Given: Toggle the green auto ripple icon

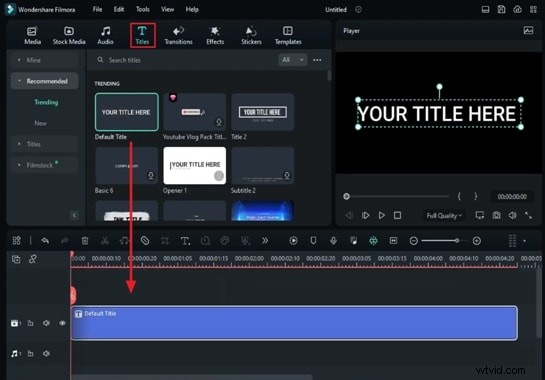Looking at the screenshot, I should (373, 241).
